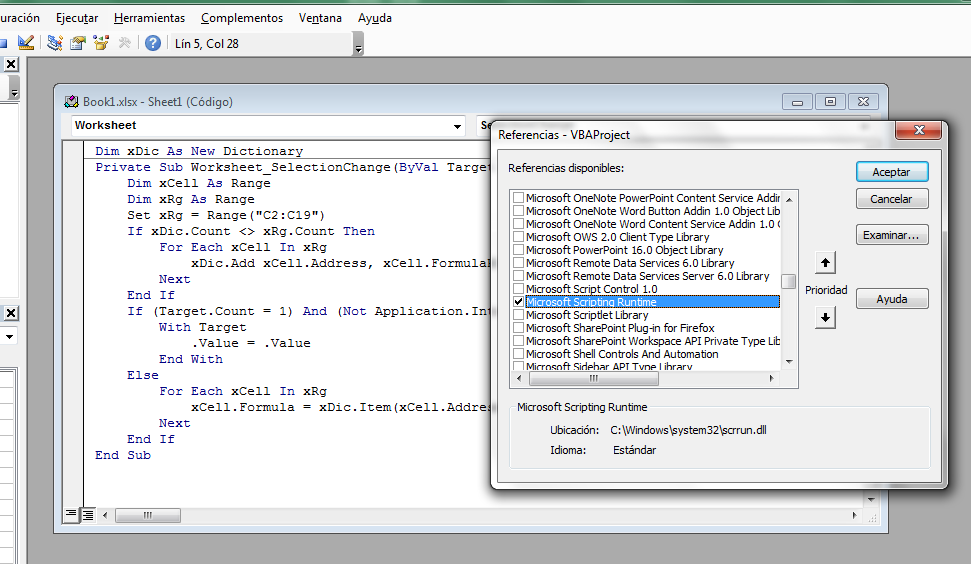Uncheck Microsoft Scripting Runtime reference
Image resolution: width=971 pixels, height=564 pixels.
[x=518, y=302]
